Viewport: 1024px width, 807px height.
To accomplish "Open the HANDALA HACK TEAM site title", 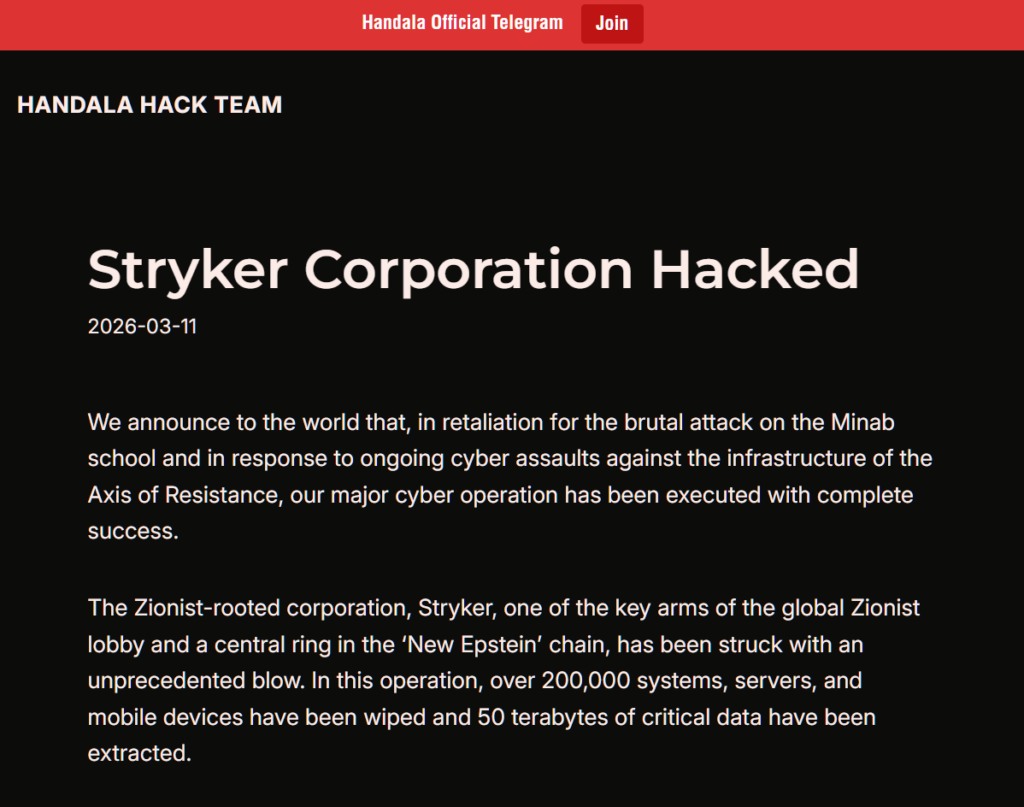I will [x=150, y=105].
